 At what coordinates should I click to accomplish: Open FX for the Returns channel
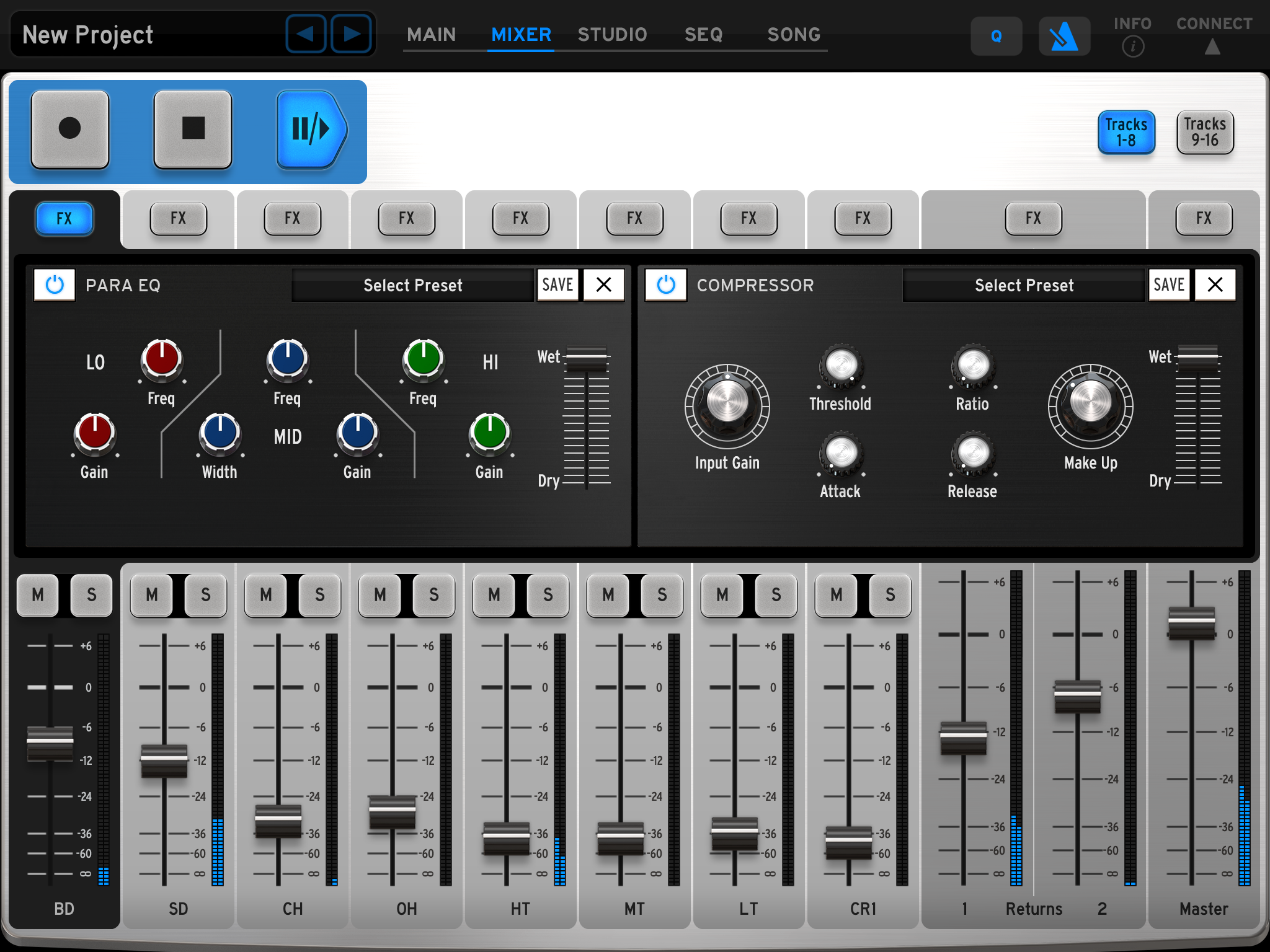1033,218
